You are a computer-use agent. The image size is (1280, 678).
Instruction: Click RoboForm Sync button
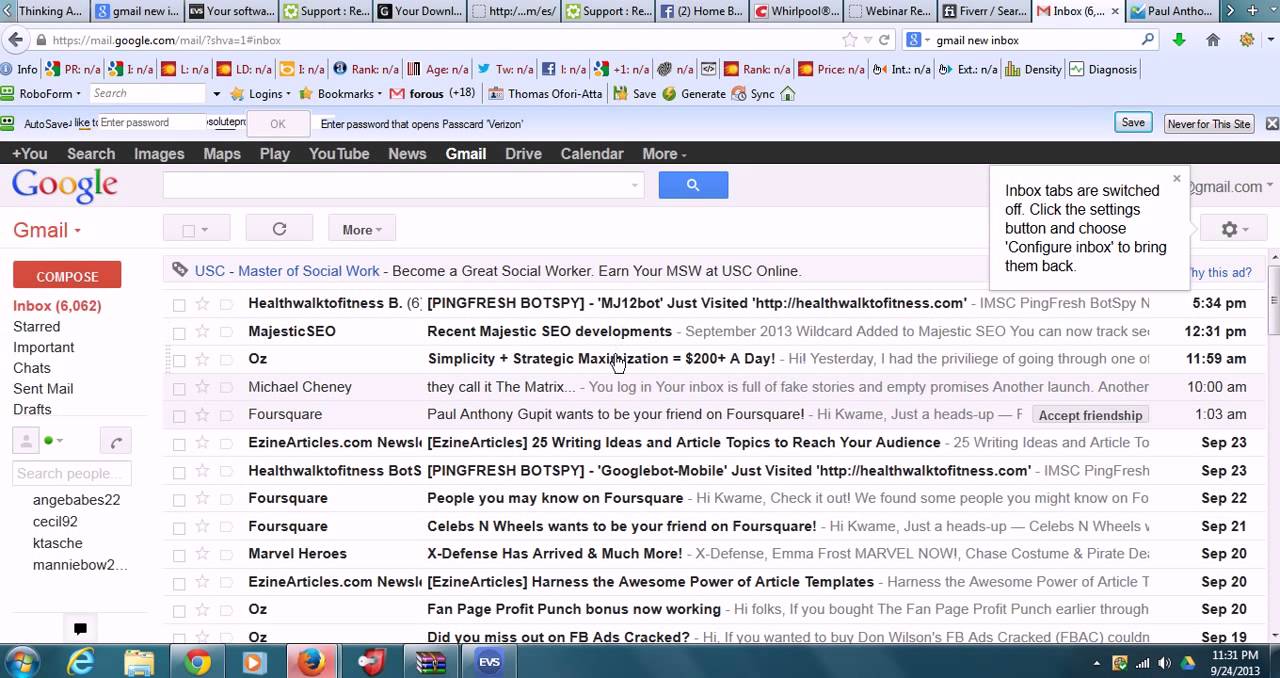[x=753, y=93]
